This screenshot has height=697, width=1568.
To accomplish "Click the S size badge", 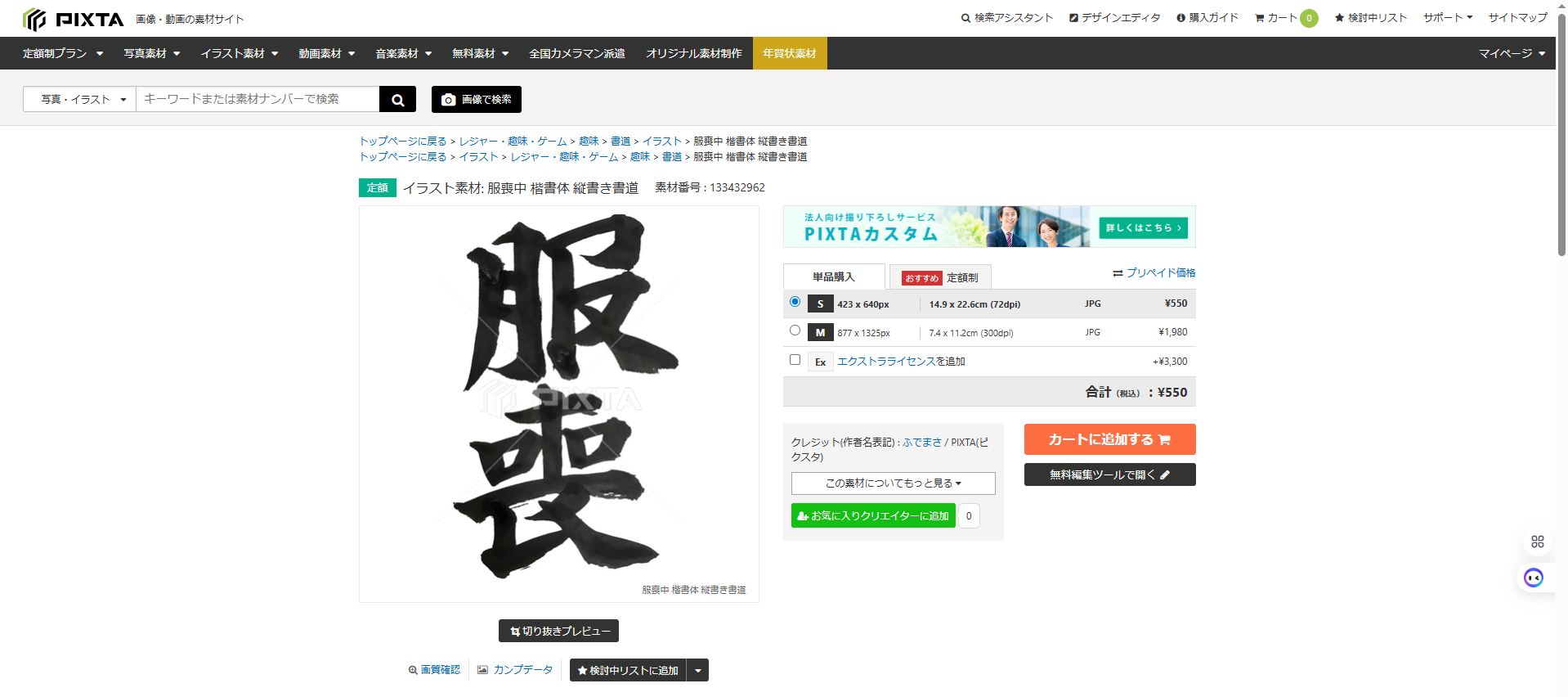I will click(x=820, y=304).
